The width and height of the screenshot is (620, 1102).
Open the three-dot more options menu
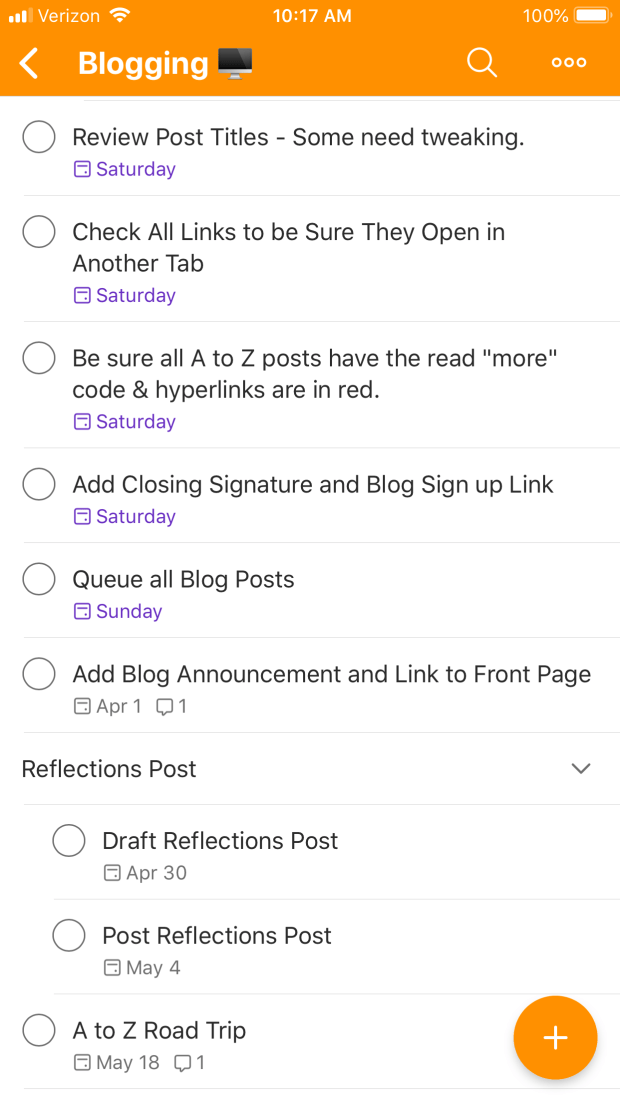click(x=569, y=63)
